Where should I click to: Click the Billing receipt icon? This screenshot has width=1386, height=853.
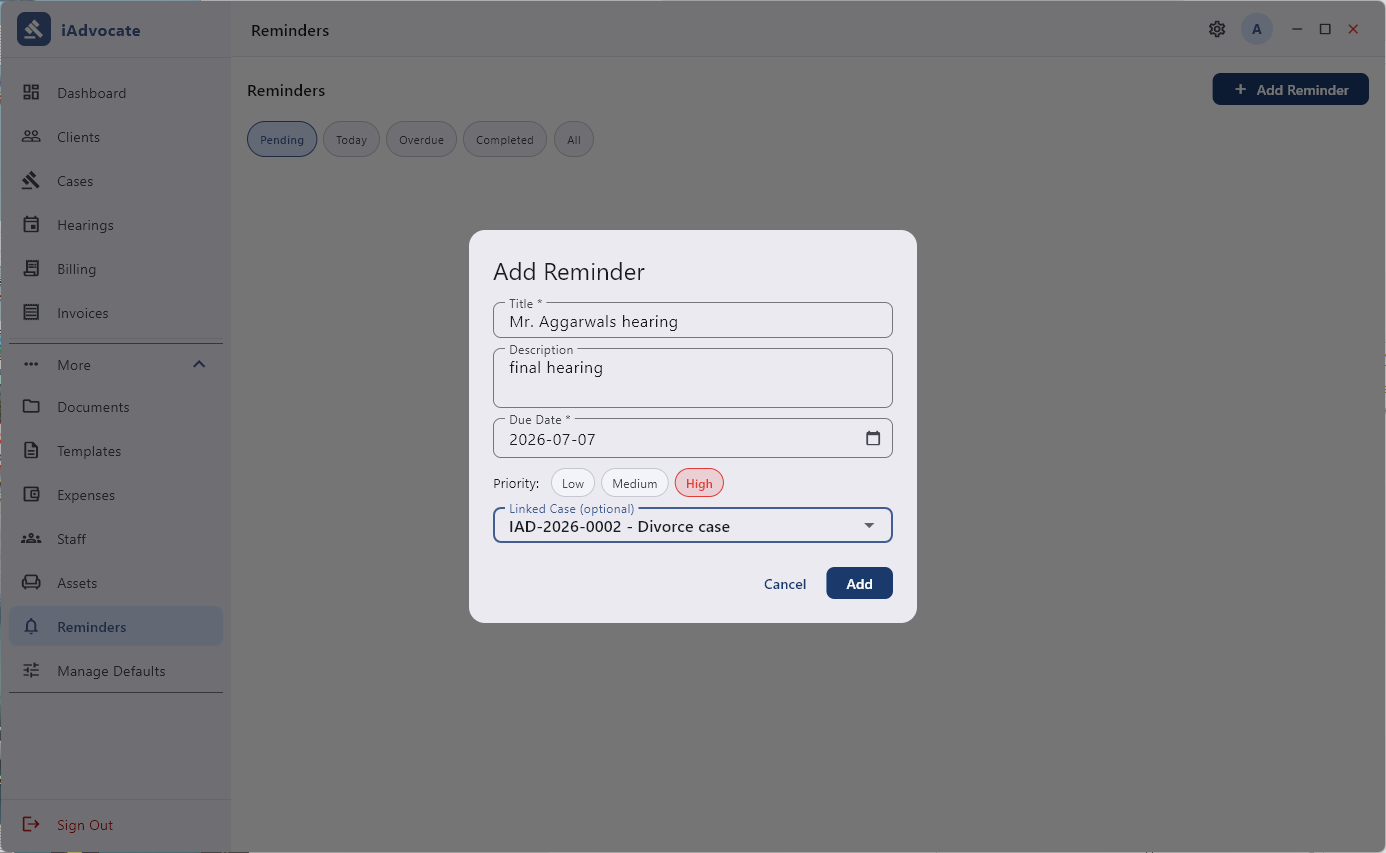(31, 268)
